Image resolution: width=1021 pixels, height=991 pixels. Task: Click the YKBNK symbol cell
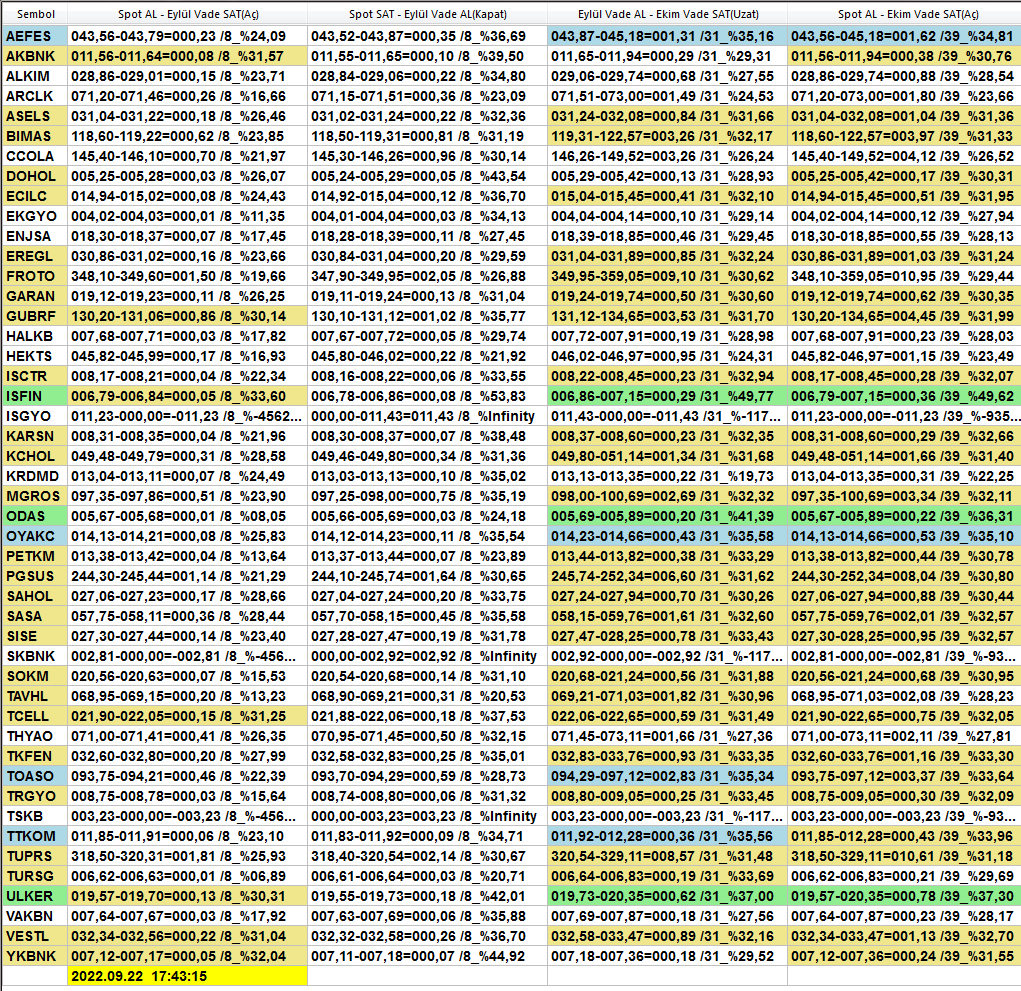tap(35, 957)
